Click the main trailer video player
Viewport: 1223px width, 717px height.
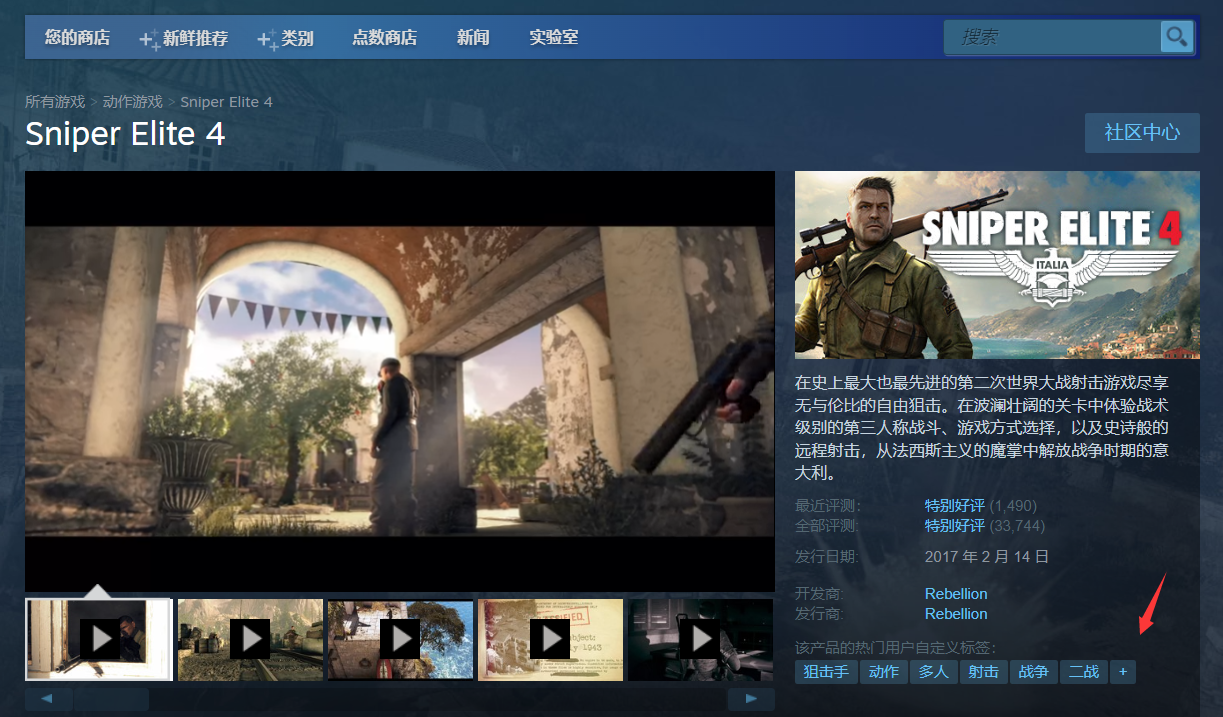(400, 381)
